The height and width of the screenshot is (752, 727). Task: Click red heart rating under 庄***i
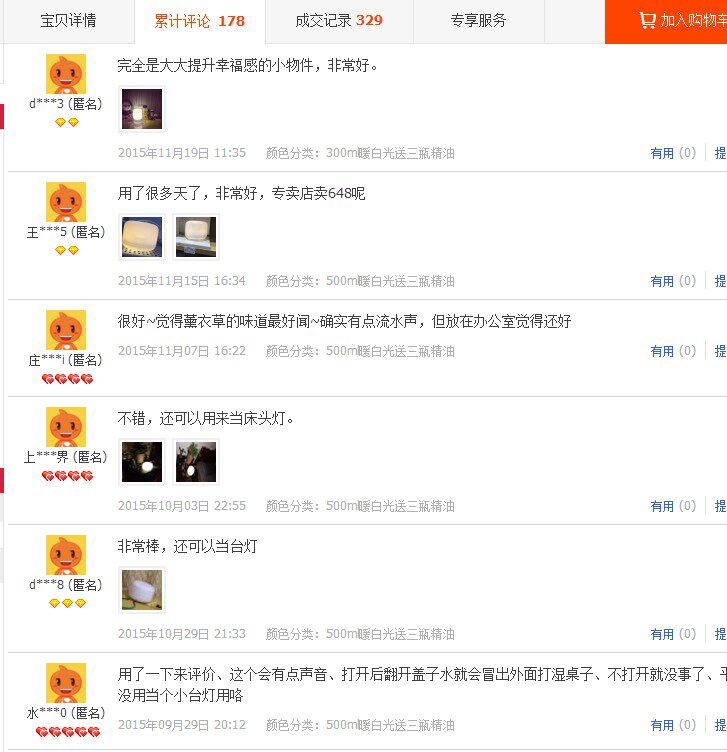click(x=67, y=379)
